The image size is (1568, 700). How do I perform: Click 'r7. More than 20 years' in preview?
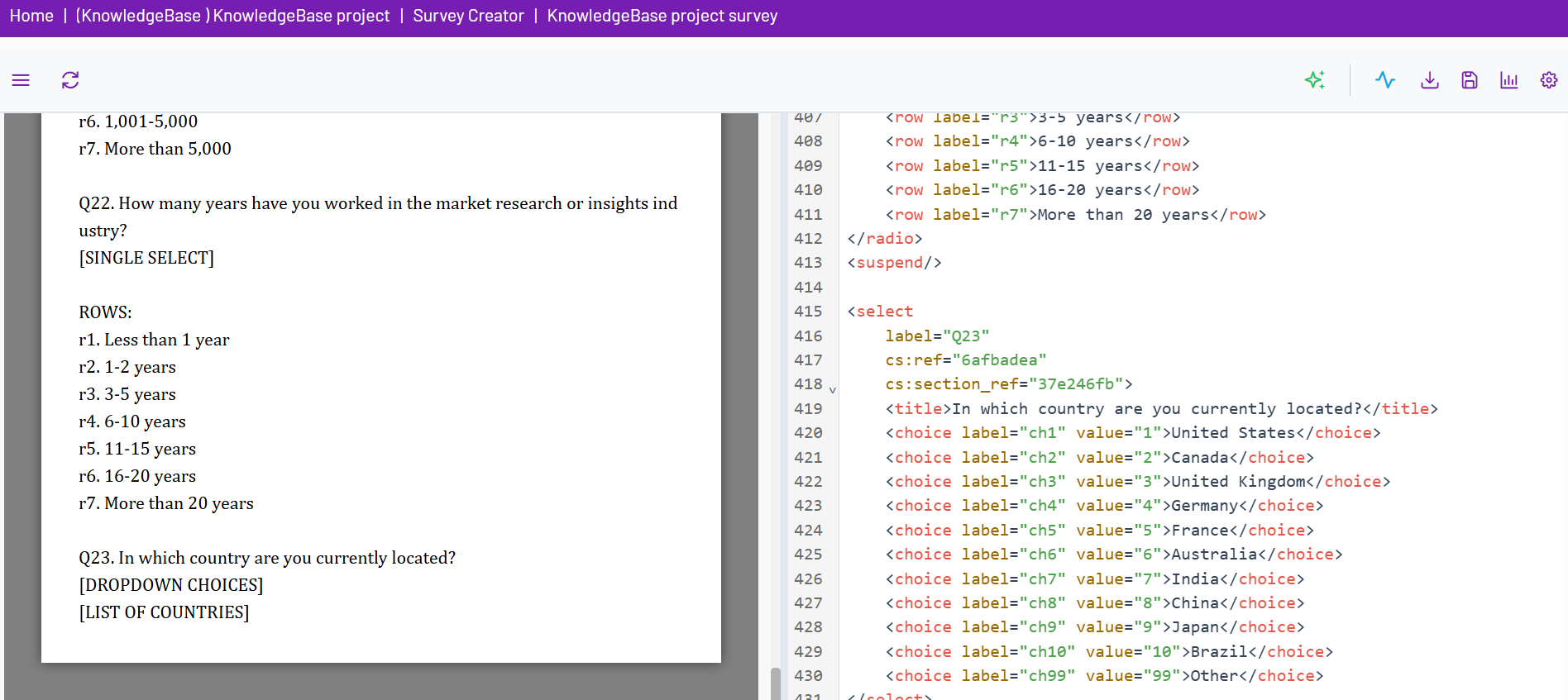[166, 503]
